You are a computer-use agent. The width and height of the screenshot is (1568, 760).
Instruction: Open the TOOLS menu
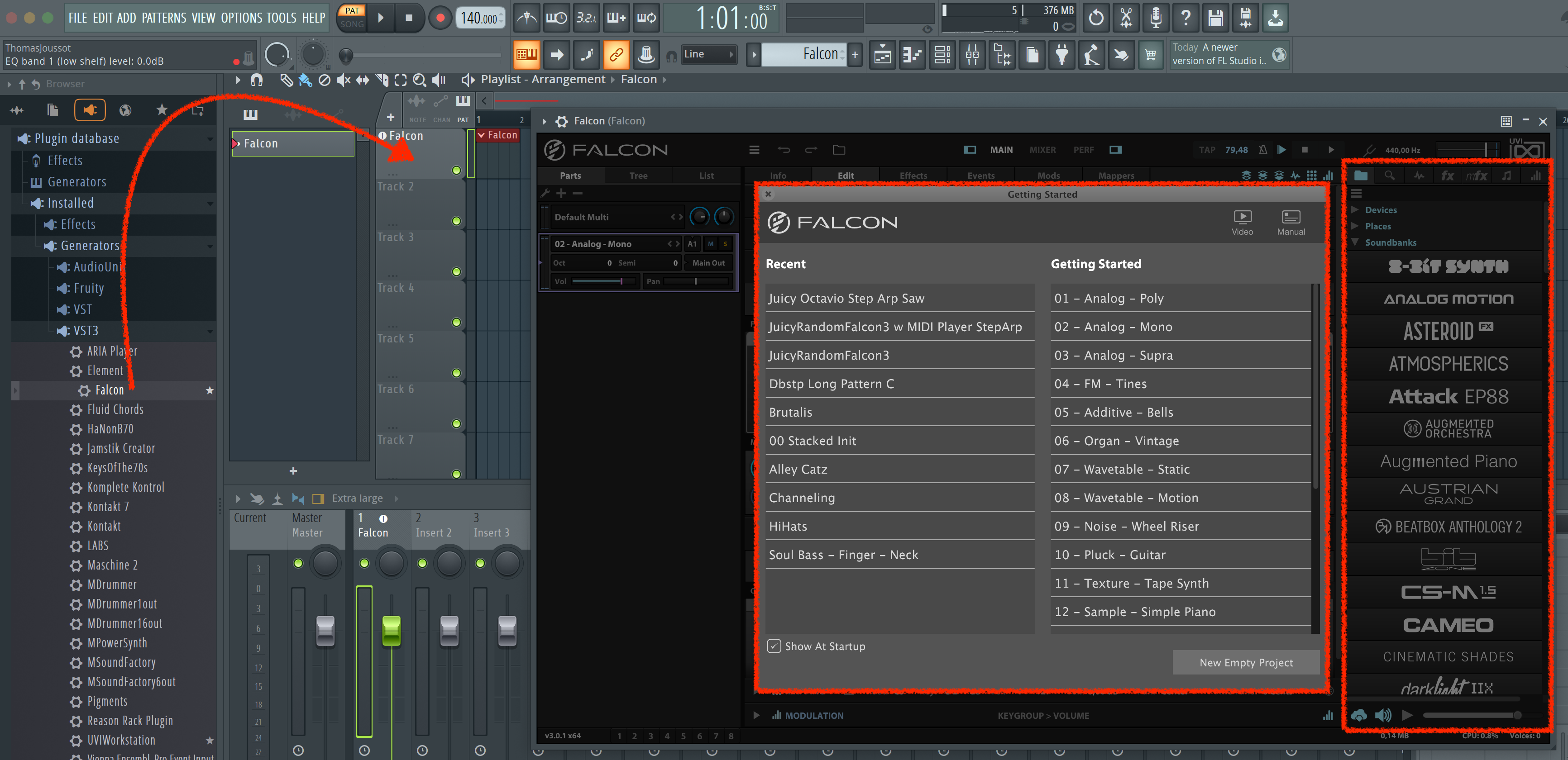(x=282, y=18)
